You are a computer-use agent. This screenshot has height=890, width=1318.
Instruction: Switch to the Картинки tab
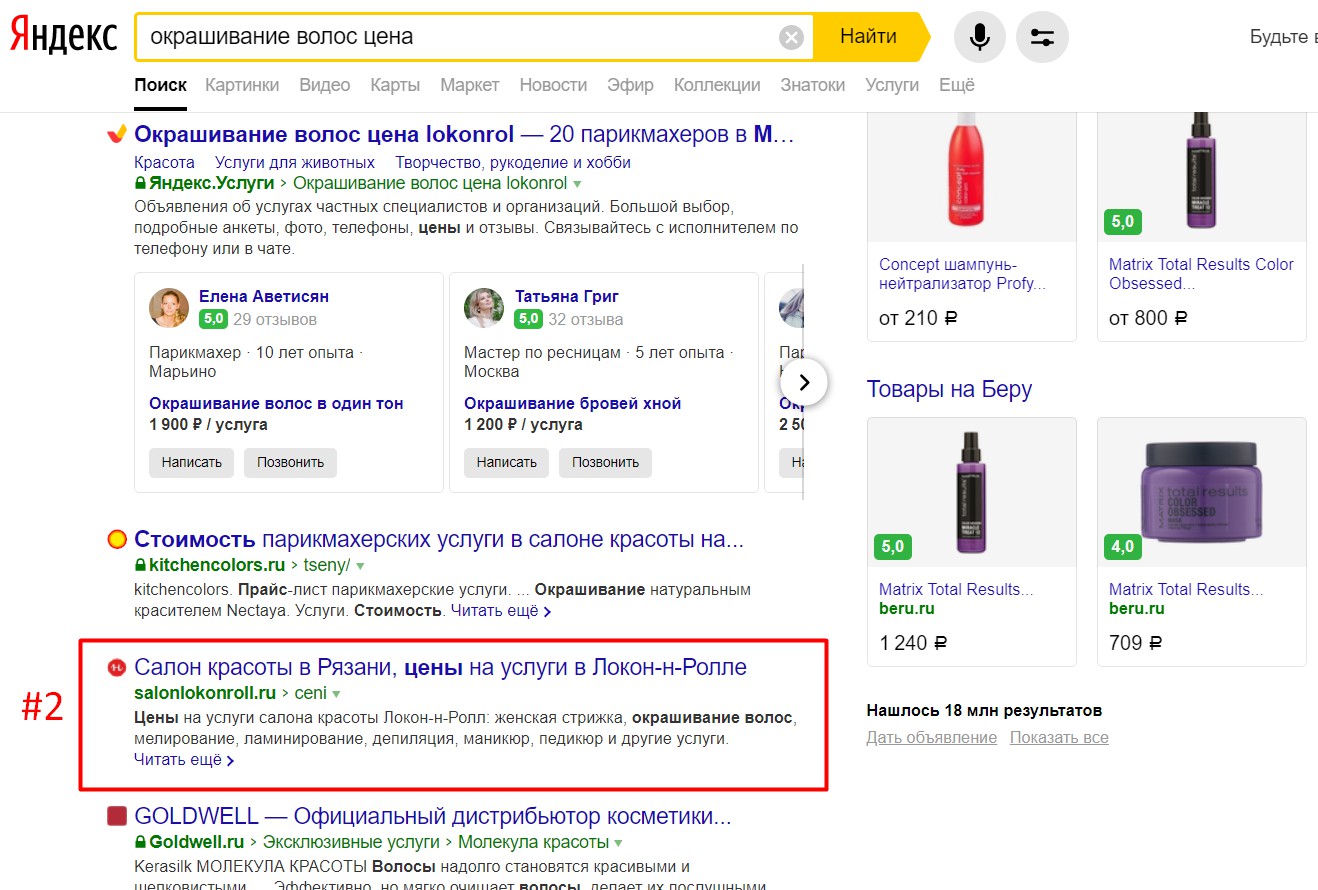point(242,85)
